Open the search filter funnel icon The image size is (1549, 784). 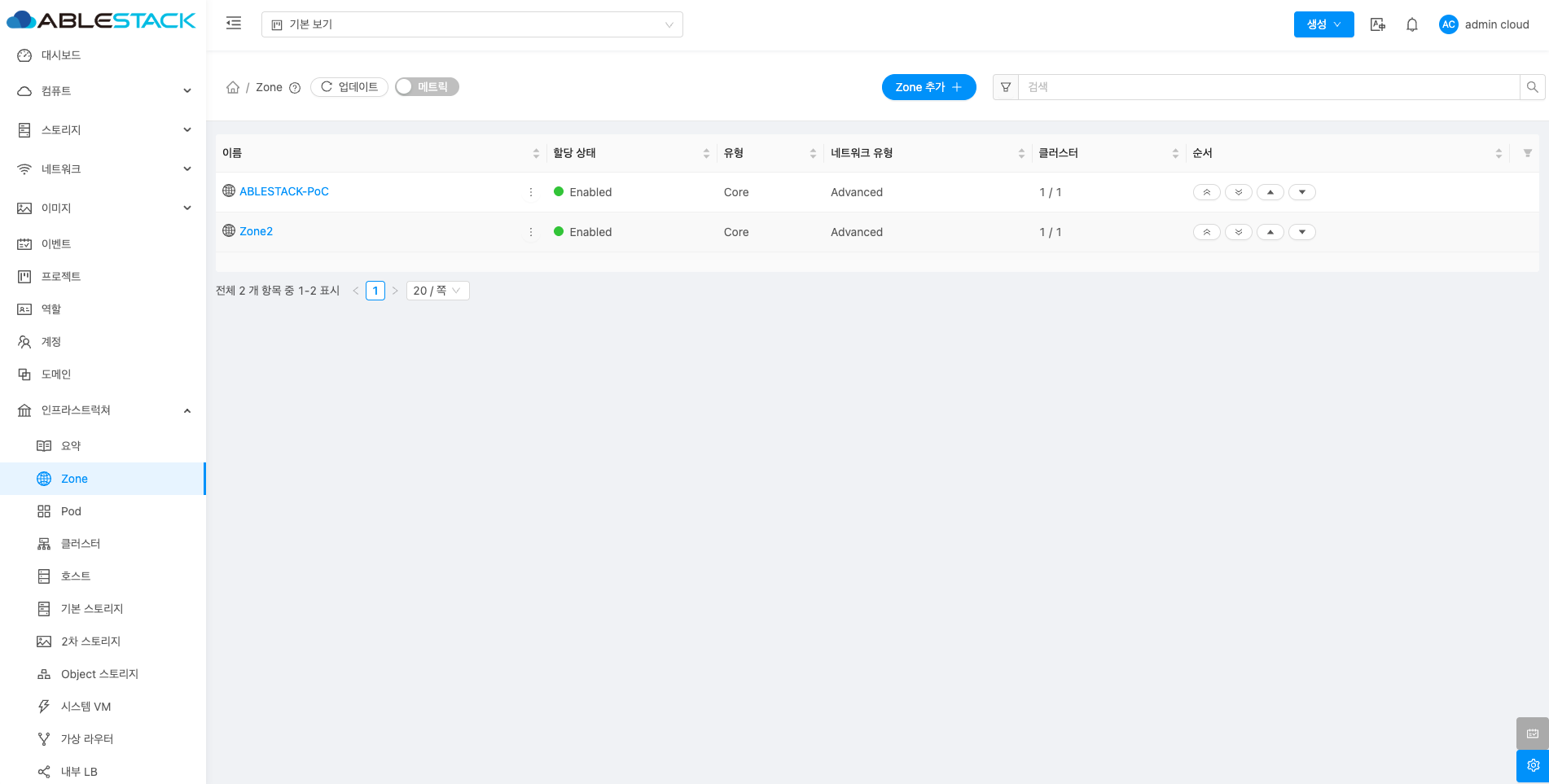click(1006, 87)
